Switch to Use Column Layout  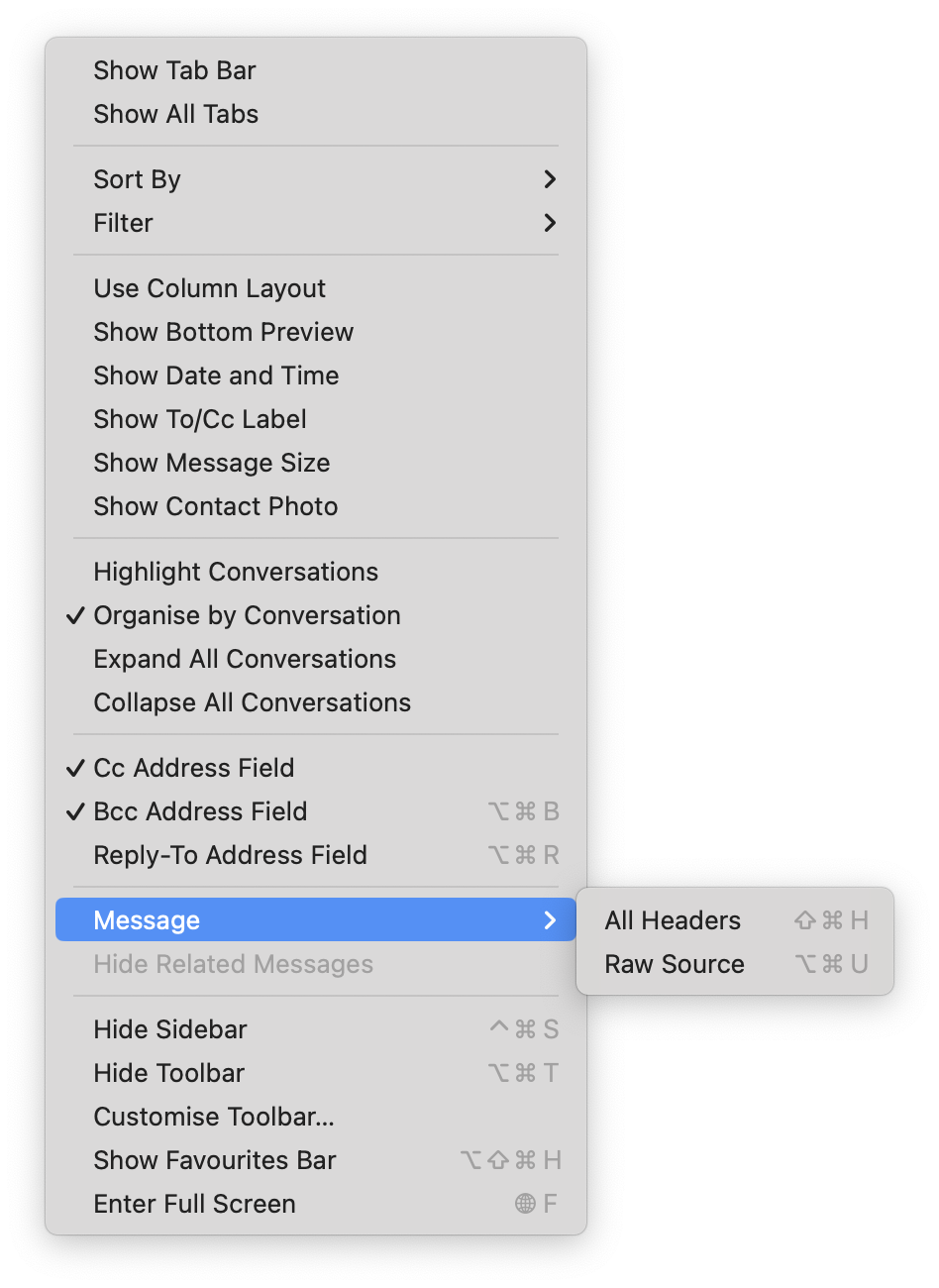pyautogui.click(x=209, y=288)
